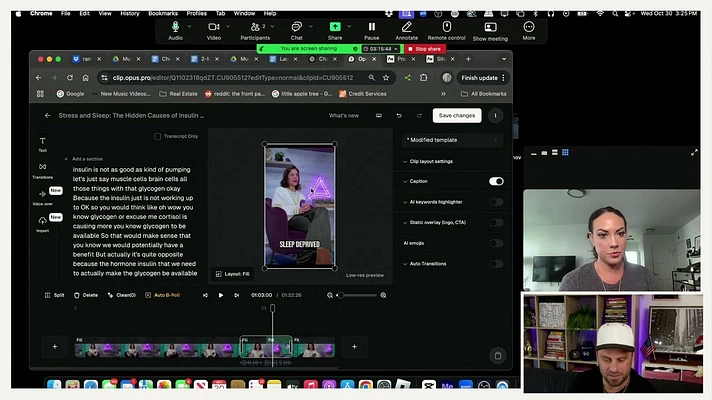
Task: Open Chrome tab search dropdown arrow
Action: [x=504, y=59]
